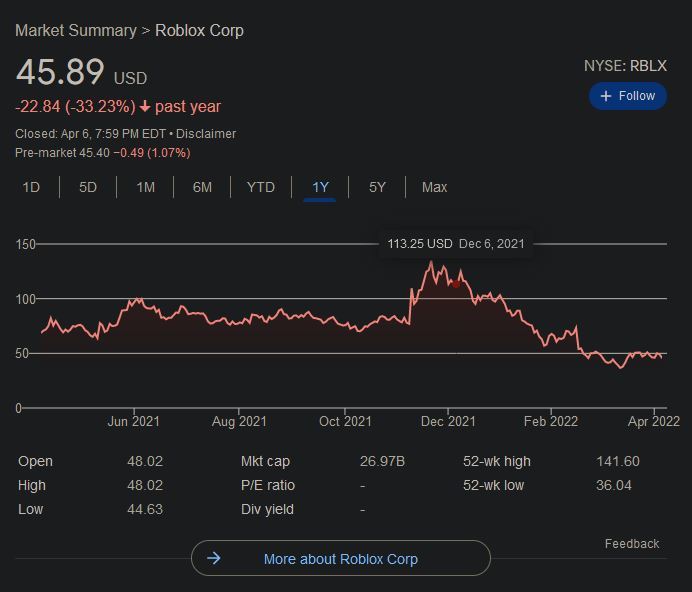Click the Apr 2022 axis label
Image resolution: width=692 pixels, height=592 pixels.
click(x=654, y=421)
